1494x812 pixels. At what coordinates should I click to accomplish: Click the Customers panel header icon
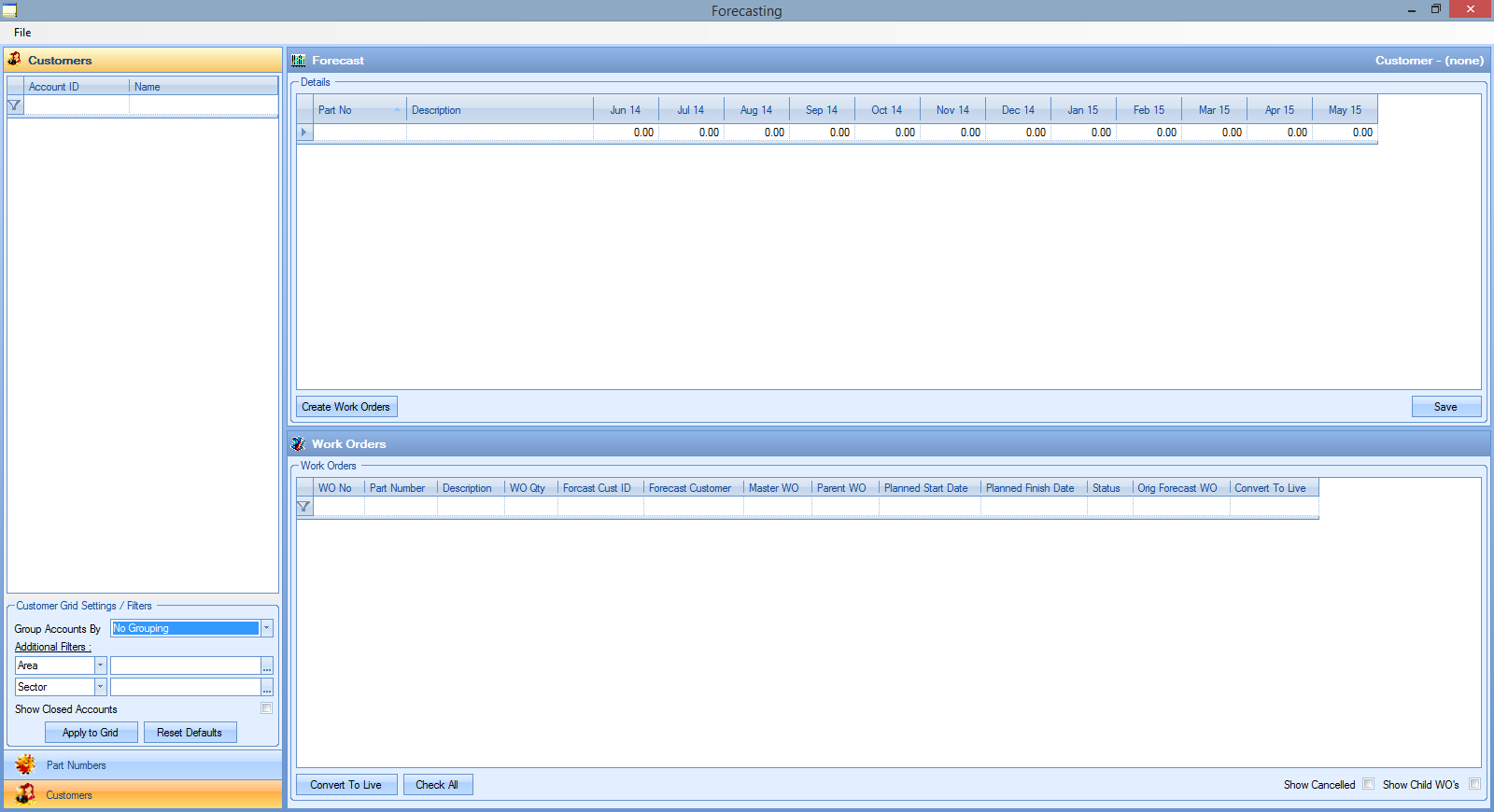(x=15, y=60)
